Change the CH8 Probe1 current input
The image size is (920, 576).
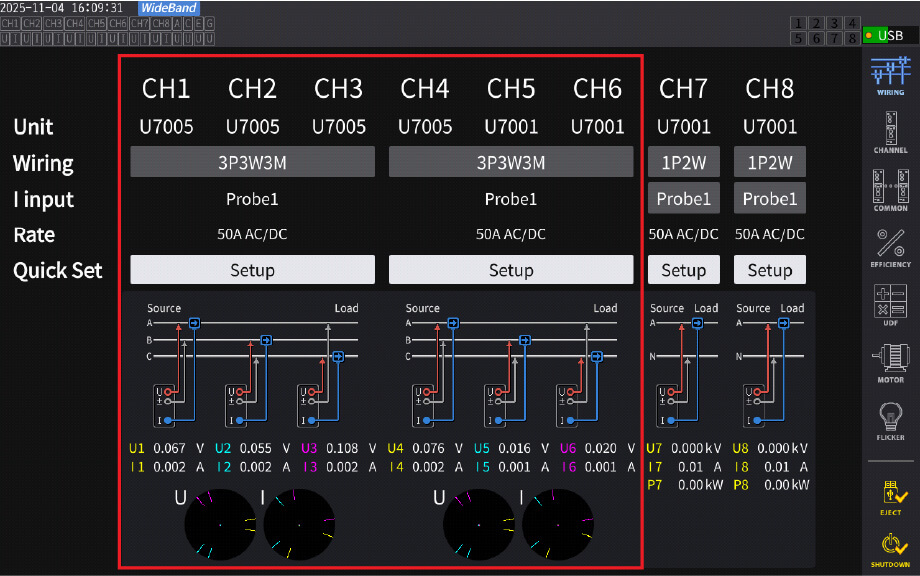[x=769, y=198]
